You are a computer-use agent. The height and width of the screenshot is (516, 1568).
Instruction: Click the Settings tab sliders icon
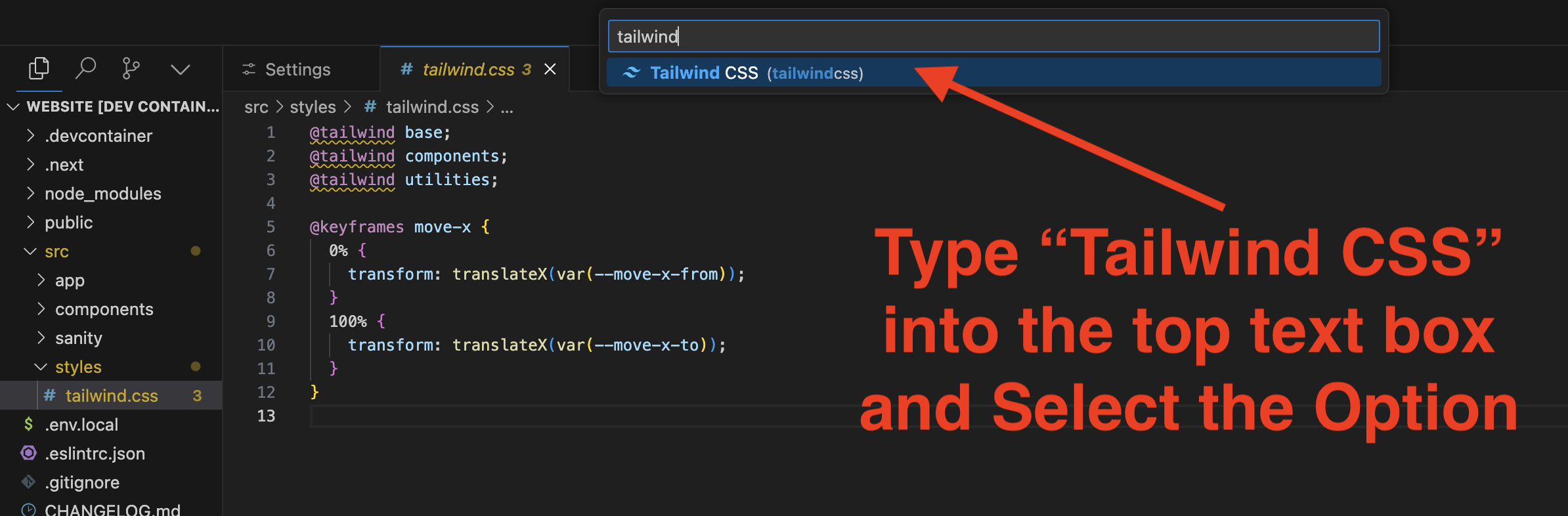(249, 69)
